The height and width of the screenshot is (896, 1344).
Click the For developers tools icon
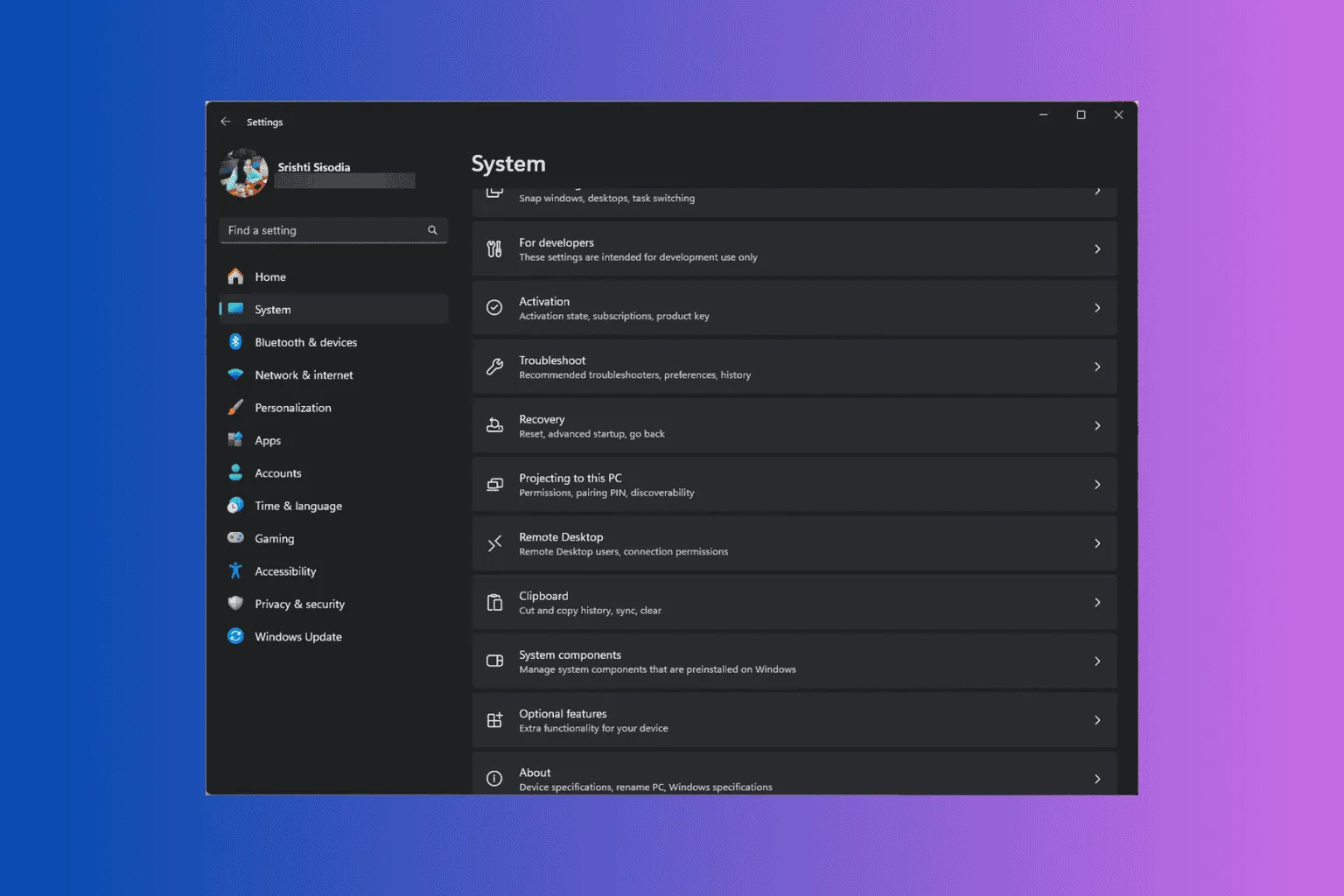[x=494, y=249]
